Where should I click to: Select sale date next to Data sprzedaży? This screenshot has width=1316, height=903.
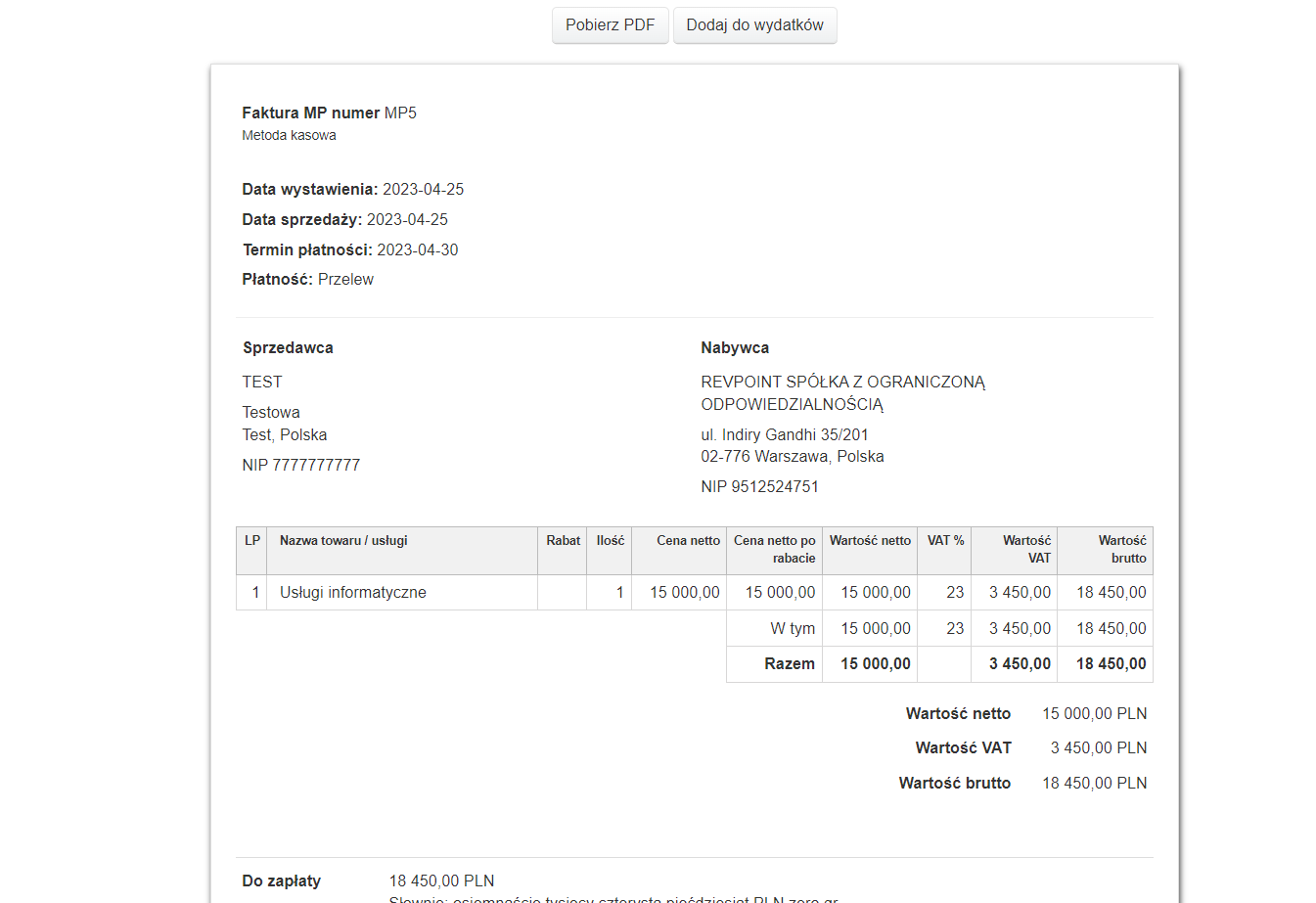pyautogui.click(x=407, y=219)
